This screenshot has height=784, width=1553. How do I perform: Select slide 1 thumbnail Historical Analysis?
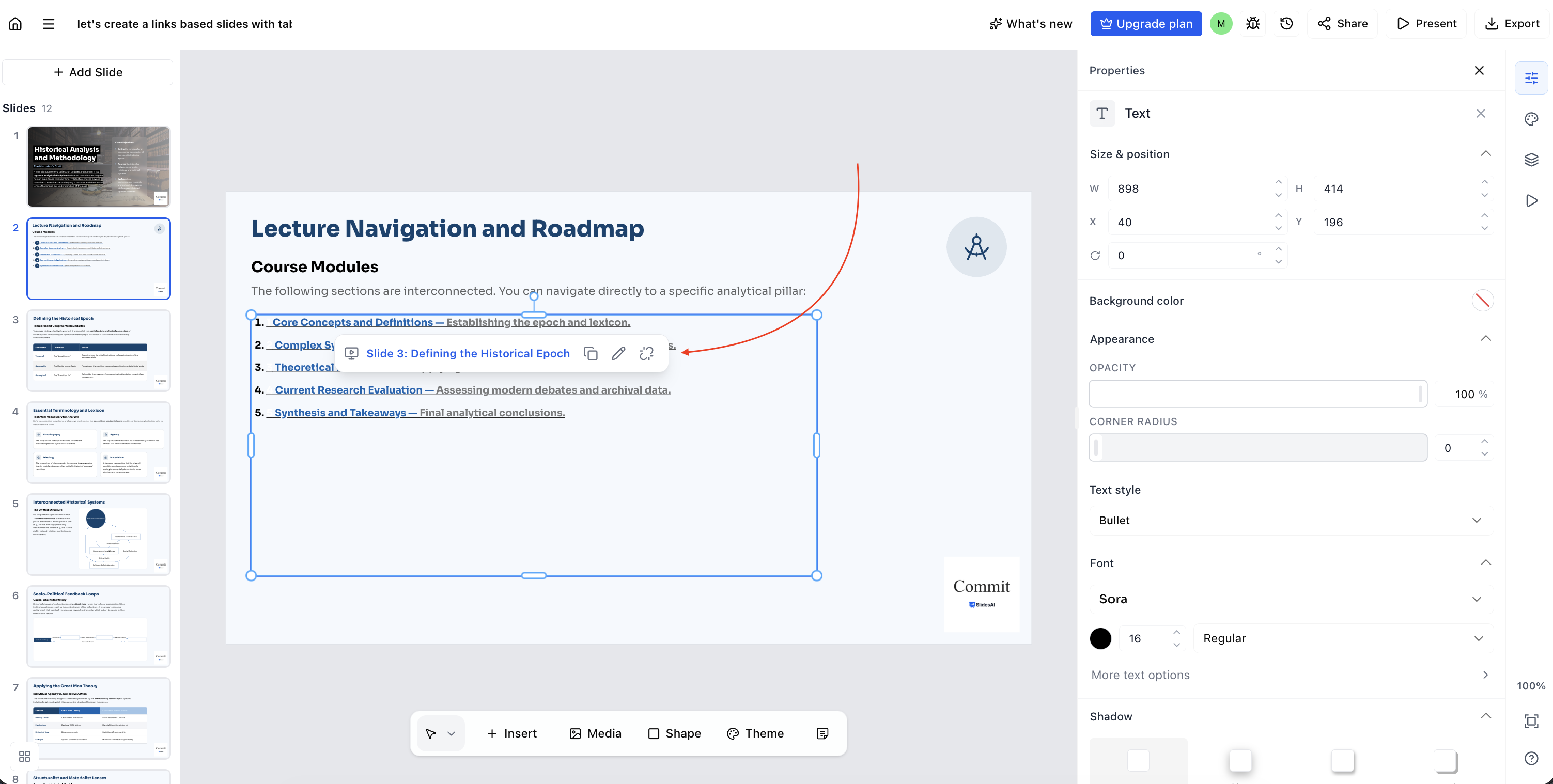(x=98, y=167)
